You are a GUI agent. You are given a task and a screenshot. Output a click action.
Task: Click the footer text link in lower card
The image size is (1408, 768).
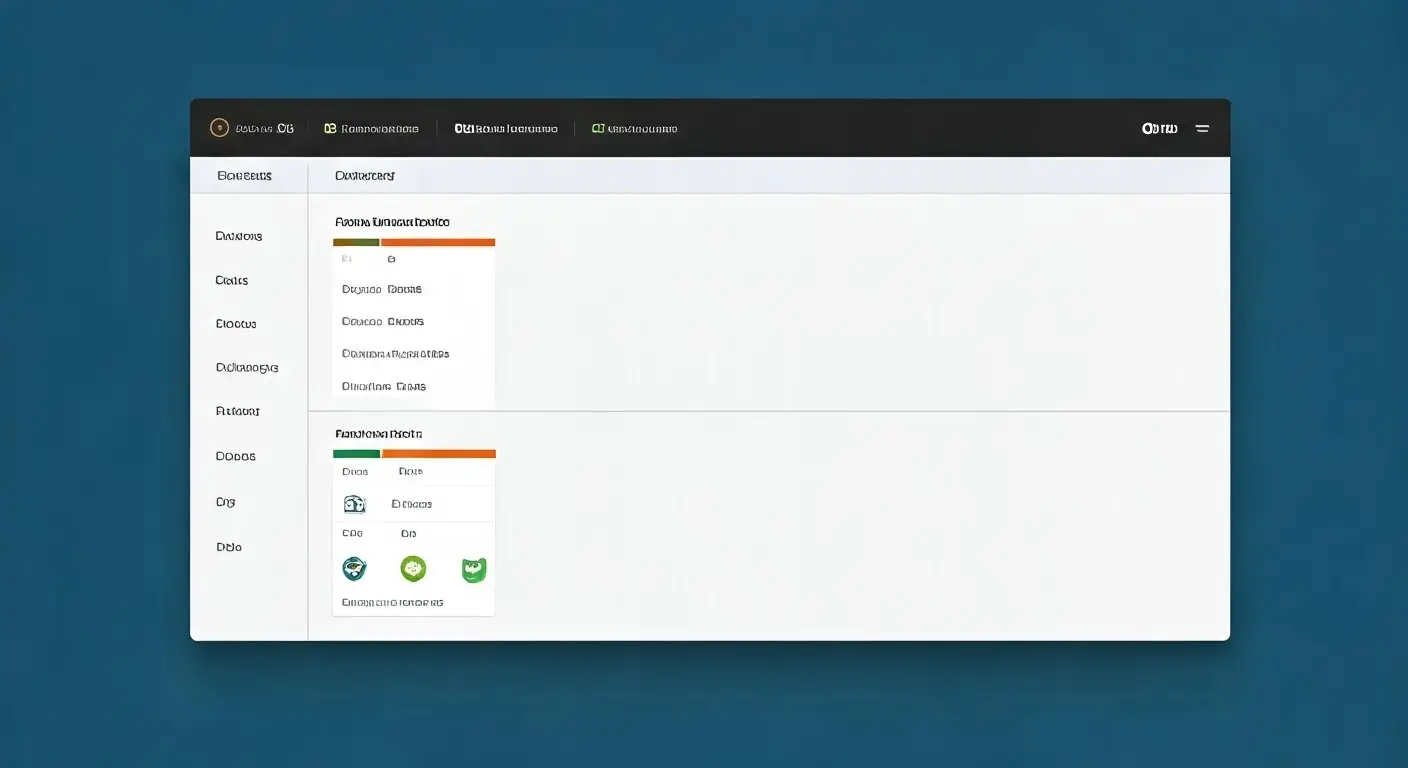392,603
